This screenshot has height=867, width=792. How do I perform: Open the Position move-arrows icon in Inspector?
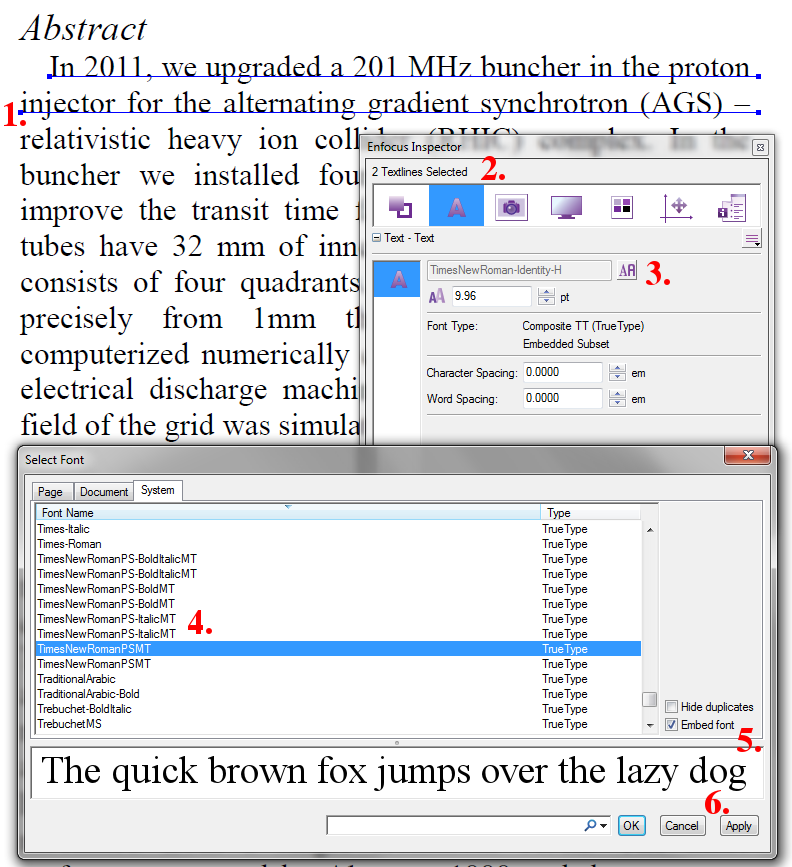click(x=676, y=207)
